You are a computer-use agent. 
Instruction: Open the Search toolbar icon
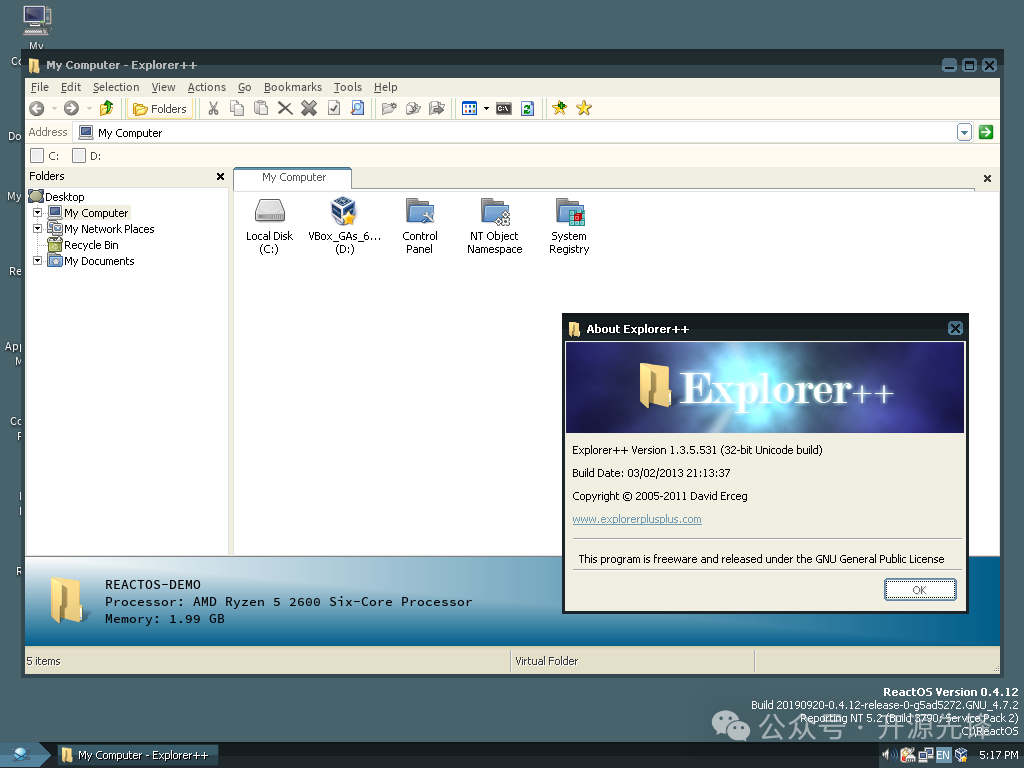[357, 108]
